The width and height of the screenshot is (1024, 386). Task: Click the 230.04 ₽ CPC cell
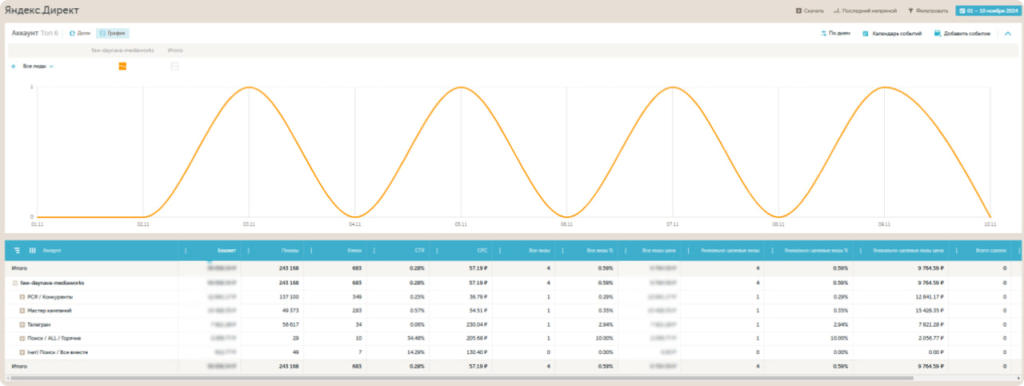point(477,324)
